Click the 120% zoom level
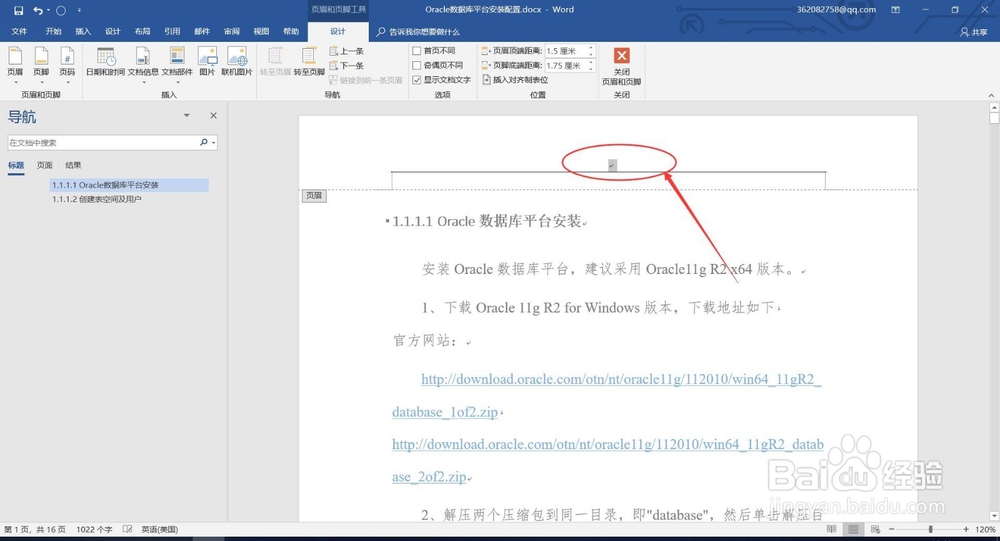1000x541 pixels. (985, 529)
